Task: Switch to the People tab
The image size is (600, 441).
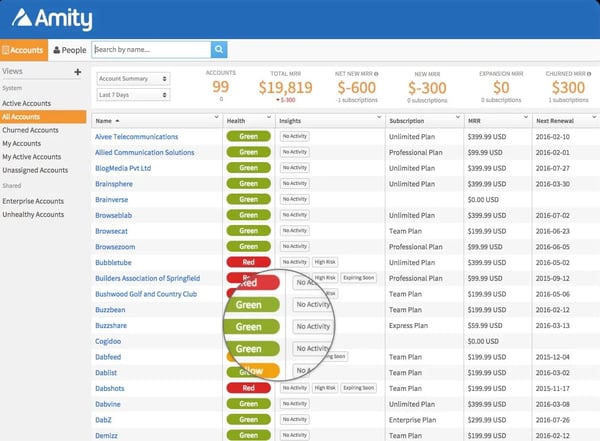Action: (69, 49)
